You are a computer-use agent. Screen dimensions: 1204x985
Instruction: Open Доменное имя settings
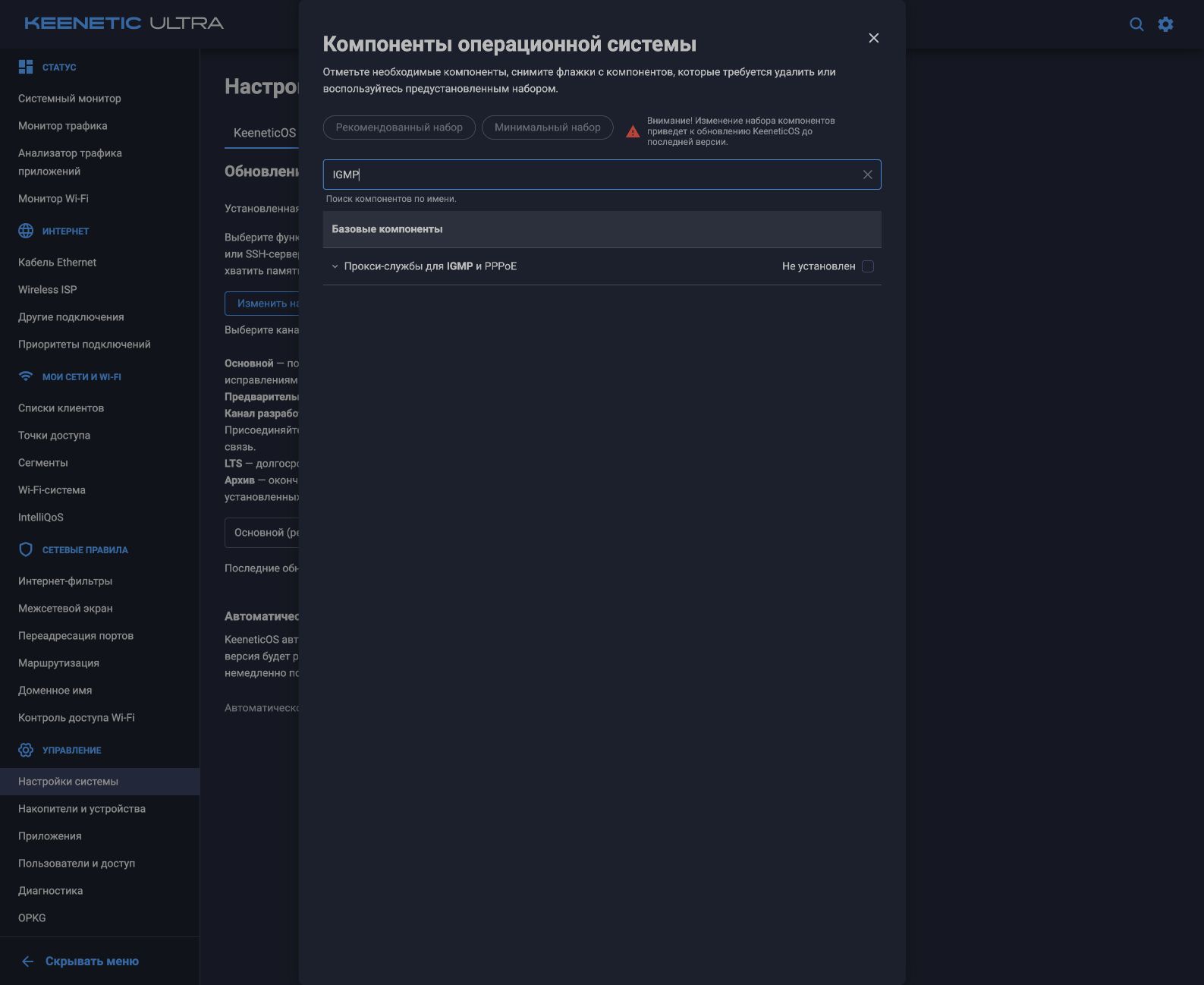55,691
